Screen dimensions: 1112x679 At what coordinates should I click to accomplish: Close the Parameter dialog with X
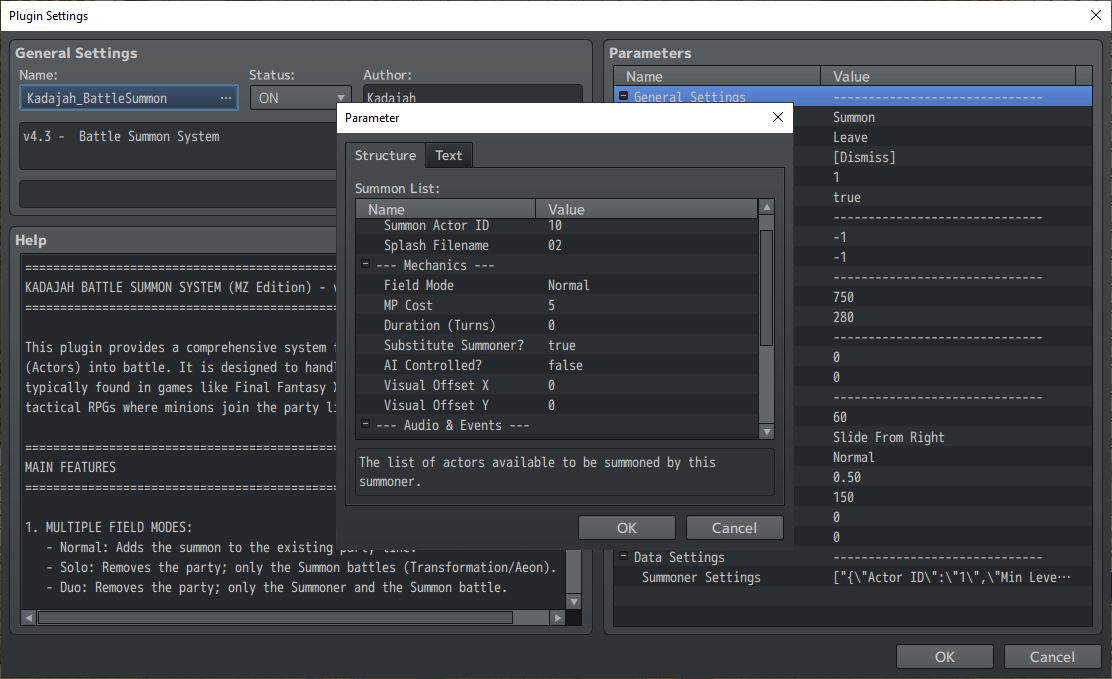point(777,118)
